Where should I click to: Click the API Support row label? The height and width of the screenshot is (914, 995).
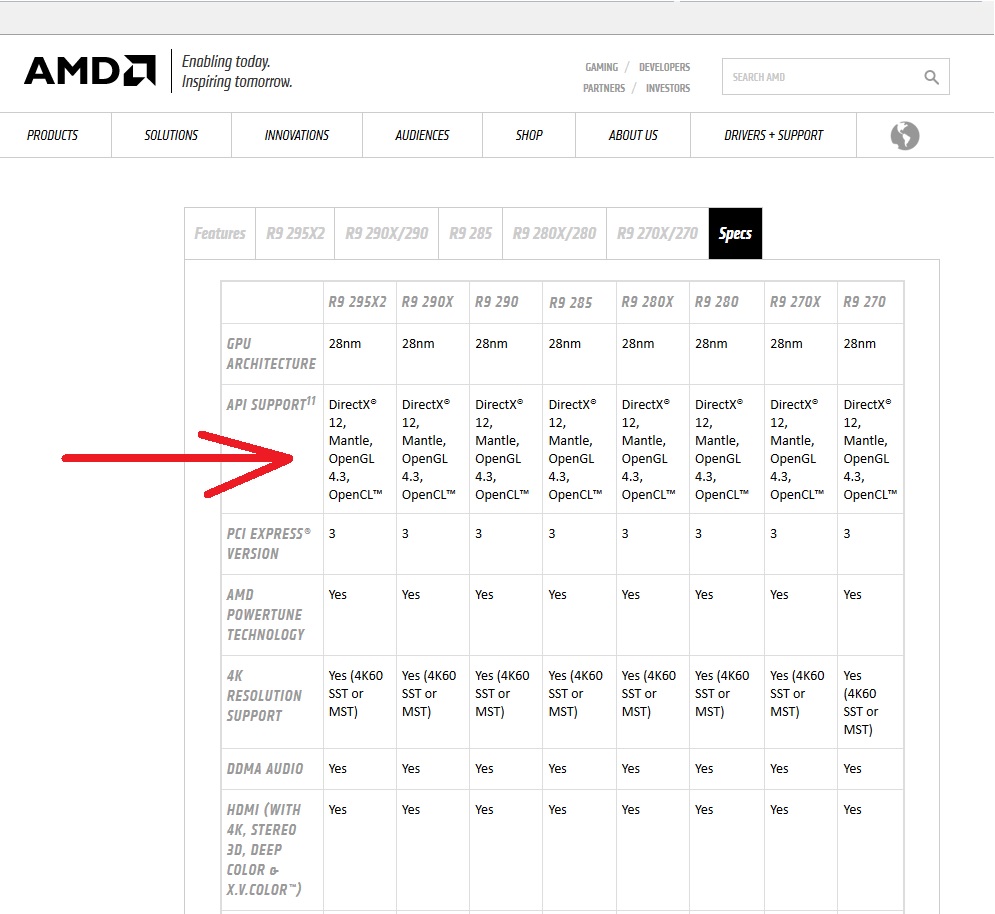coord(271,404)
